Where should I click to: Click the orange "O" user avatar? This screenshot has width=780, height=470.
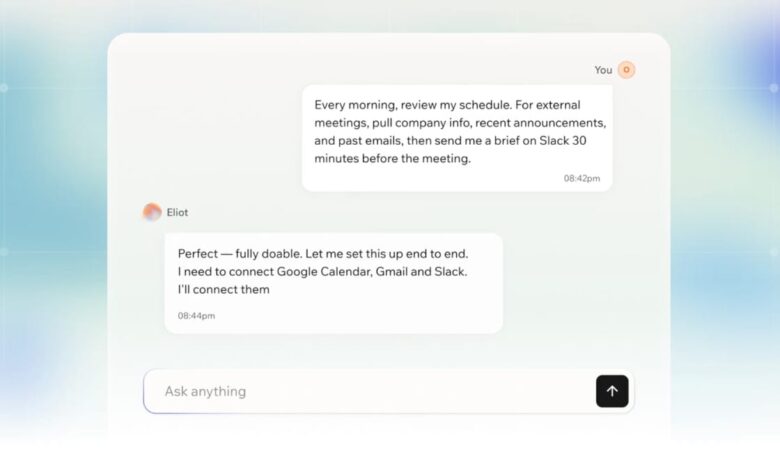pos(626,70)
